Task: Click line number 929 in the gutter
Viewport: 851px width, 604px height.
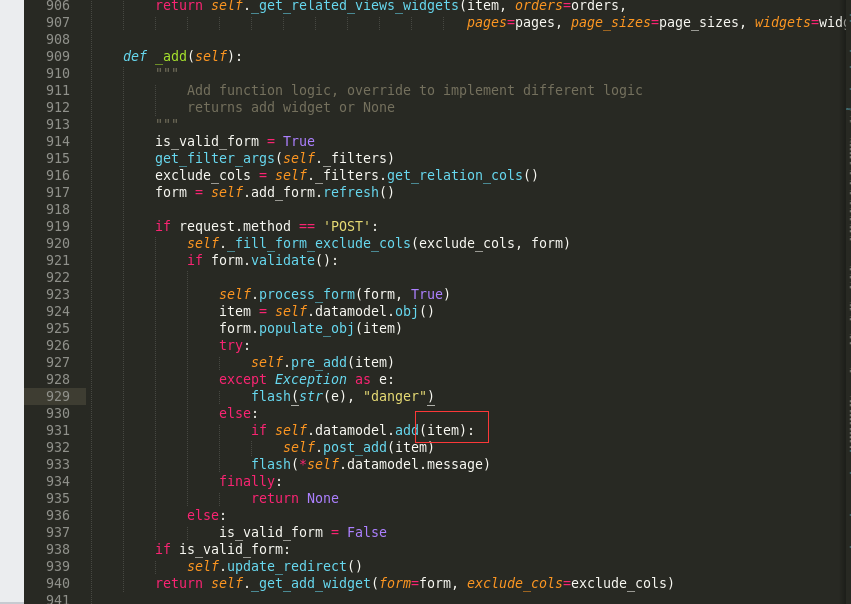Action: click(x=57, y=396)
